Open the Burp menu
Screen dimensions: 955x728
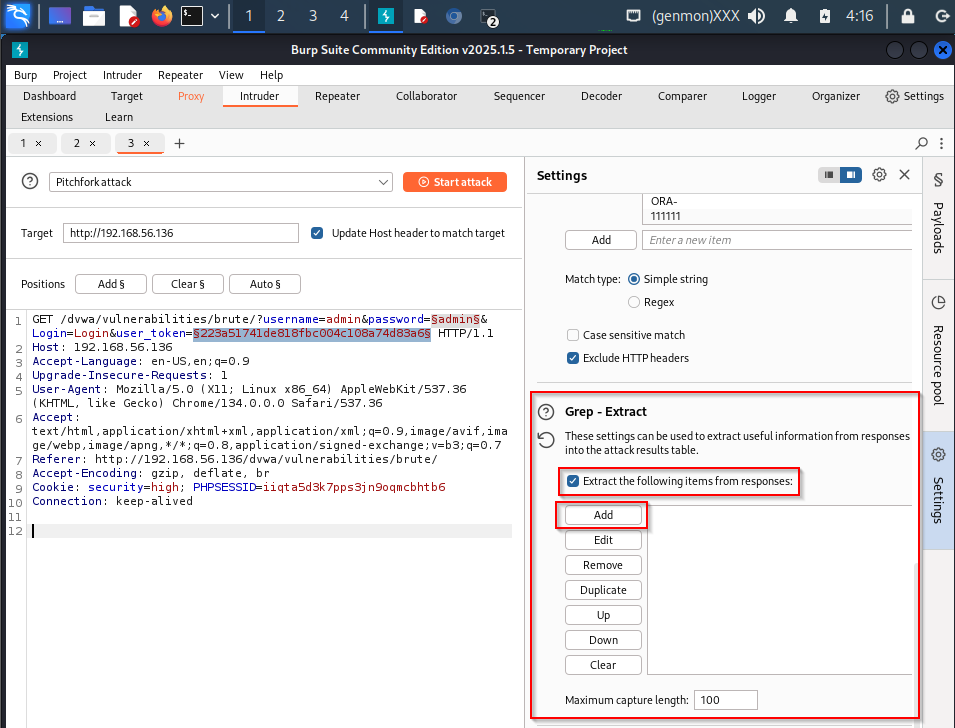(x=26, y=75)
